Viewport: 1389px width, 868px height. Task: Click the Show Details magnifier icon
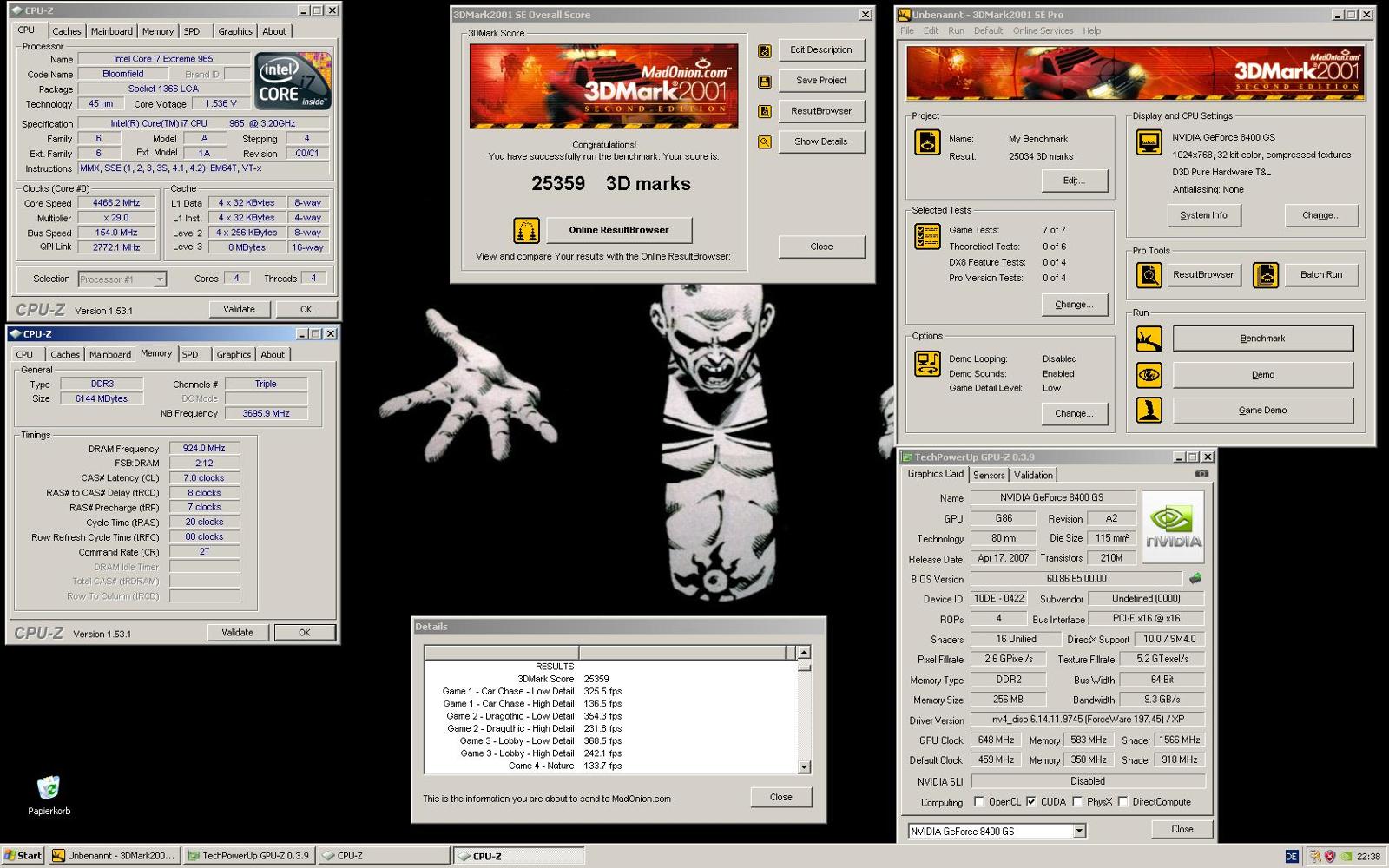[765, 142]
